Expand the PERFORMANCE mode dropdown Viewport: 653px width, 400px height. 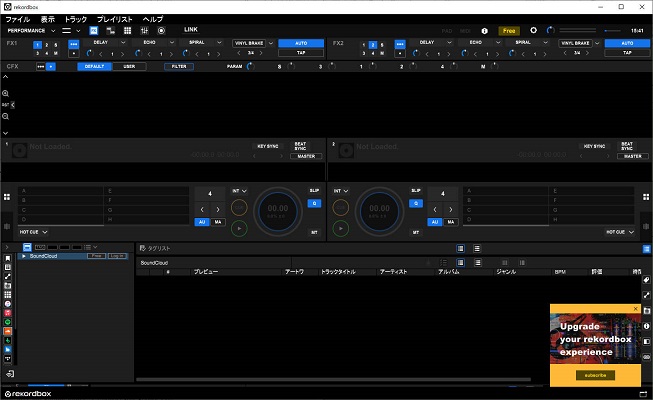tap(31, 30)
